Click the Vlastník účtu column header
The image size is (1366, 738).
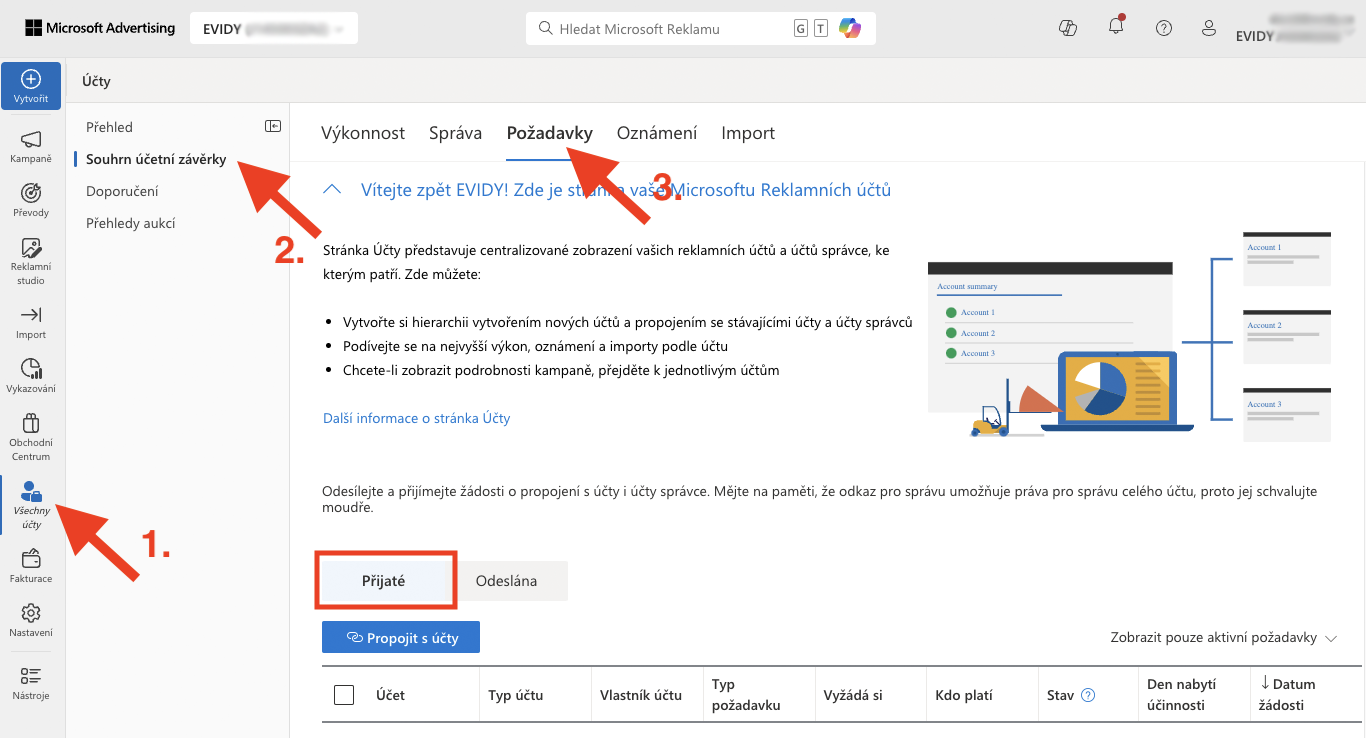pos(641,695)
